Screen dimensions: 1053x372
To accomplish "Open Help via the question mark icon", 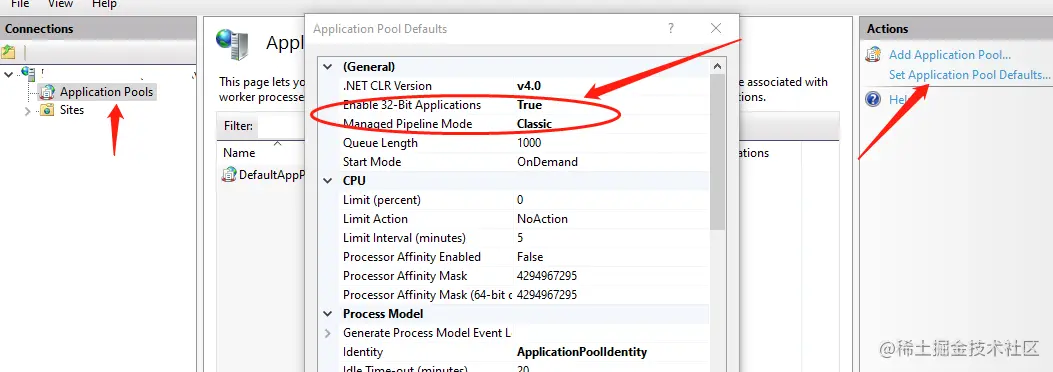I will (873, 99).
